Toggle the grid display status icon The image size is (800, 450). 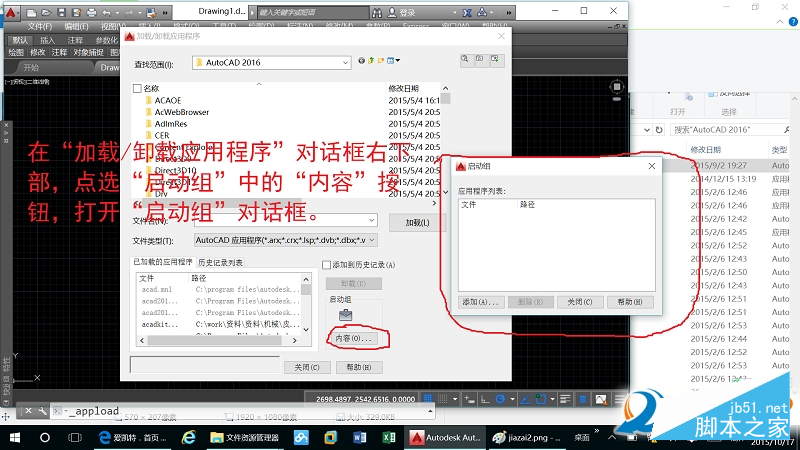point(428,399)
